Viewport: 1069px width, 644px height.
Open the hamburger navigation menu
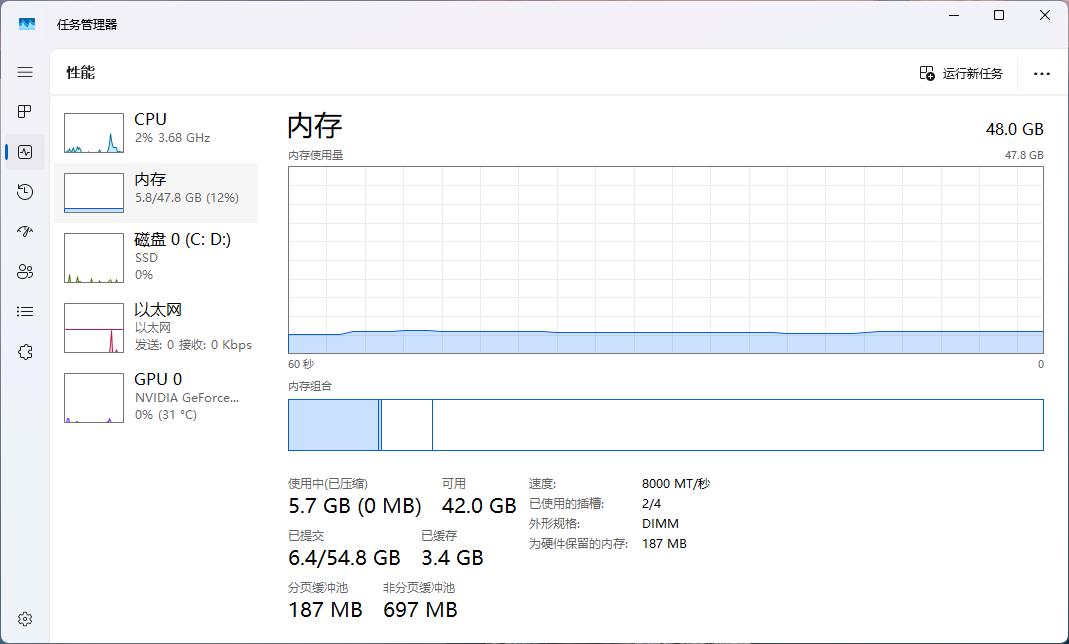tap(25, 72)
